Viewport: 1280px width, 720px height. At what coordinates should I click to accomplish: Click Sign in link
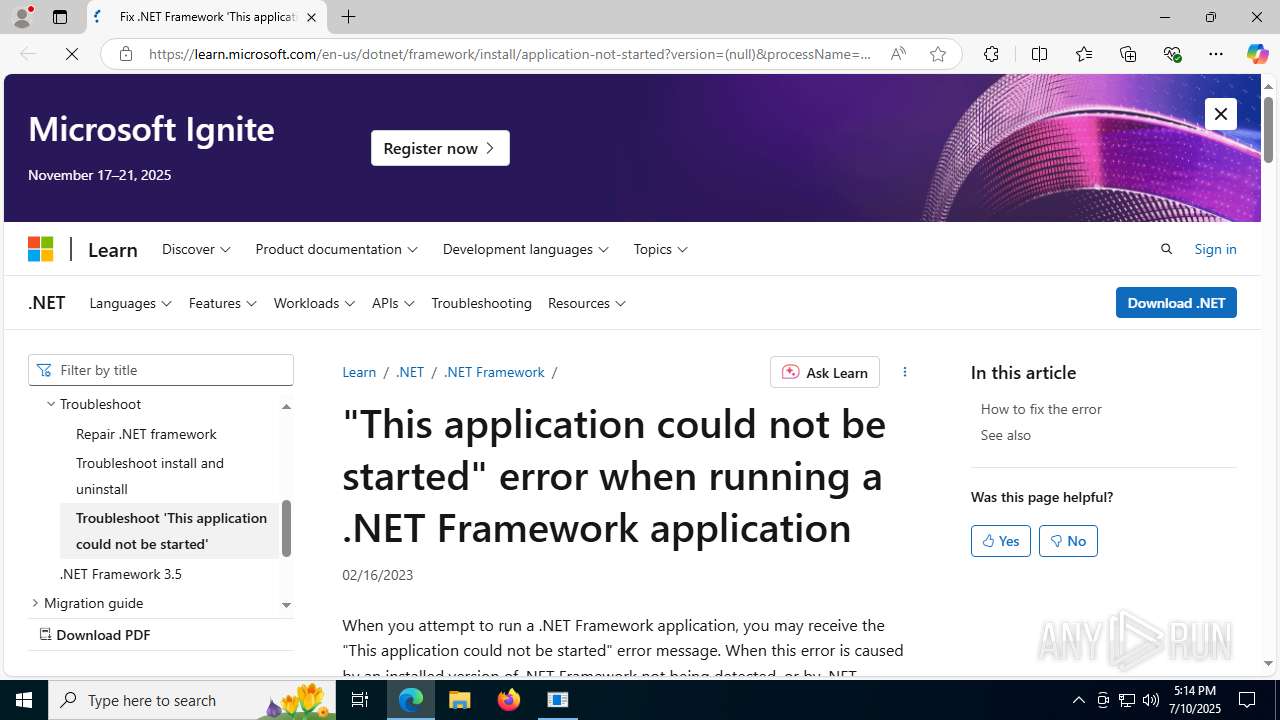(x=1215, y=249)
